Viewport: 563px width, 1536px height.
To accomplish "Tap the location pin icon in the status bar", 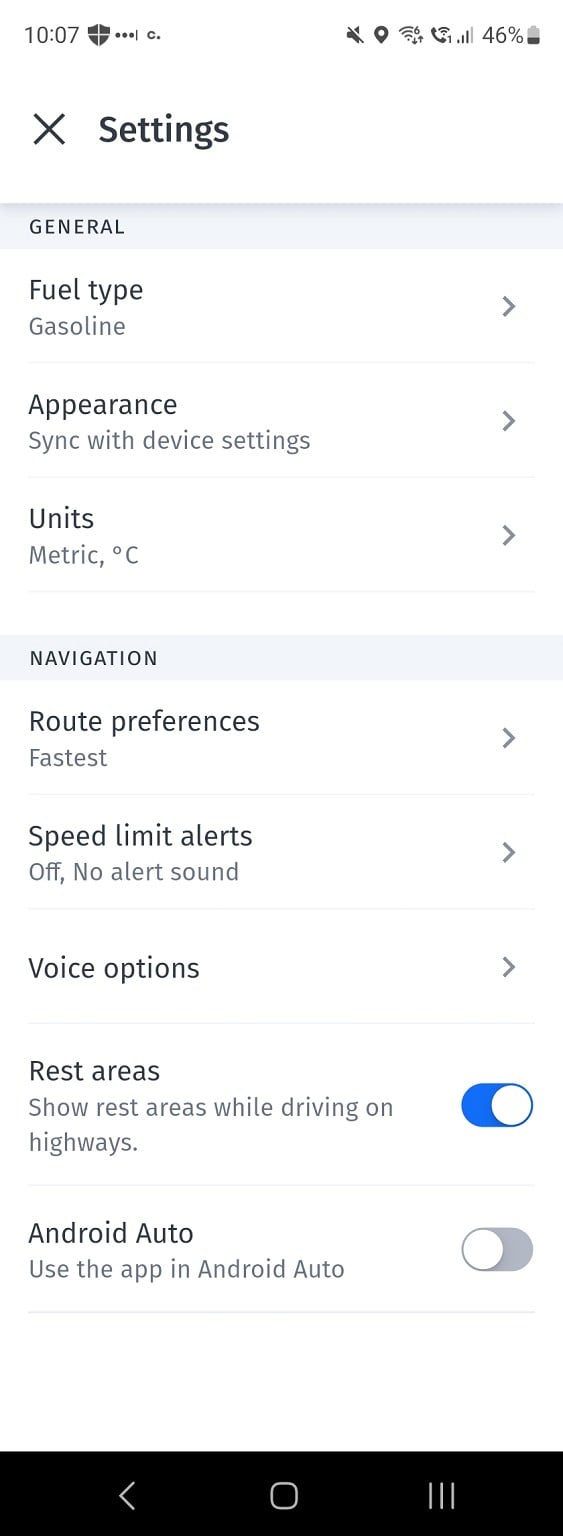I will (x=380, y=36).
